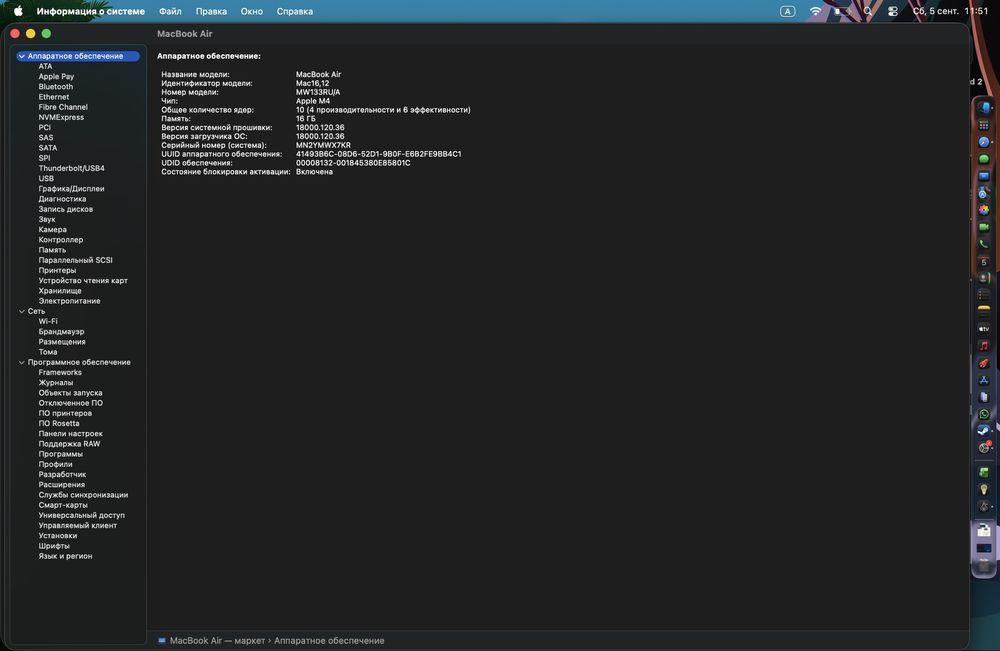
Task: Select Хранилище in the sidebar
Action: pyautogui.click(x=60, y=291)
